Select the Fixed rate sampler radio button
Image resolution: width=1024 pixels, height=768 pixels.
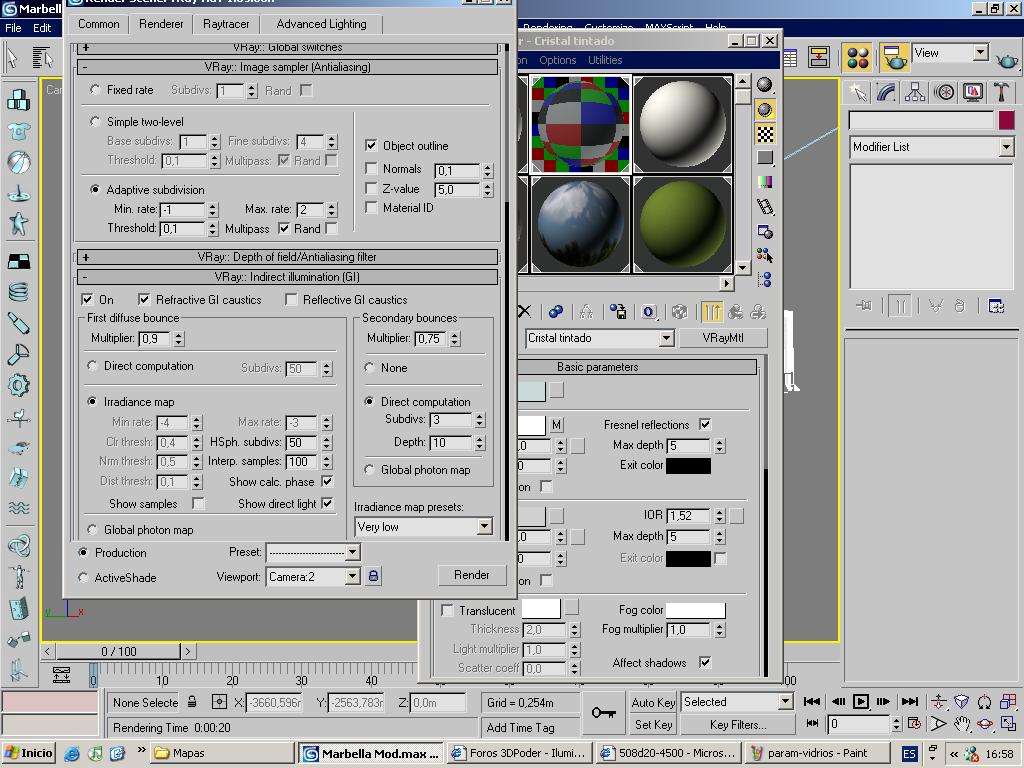tap(95, 89)
